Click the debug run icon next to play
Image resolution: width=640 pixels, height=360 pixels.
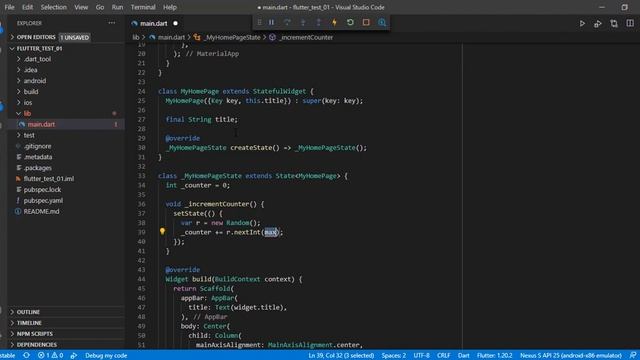[x=598, y=24]
